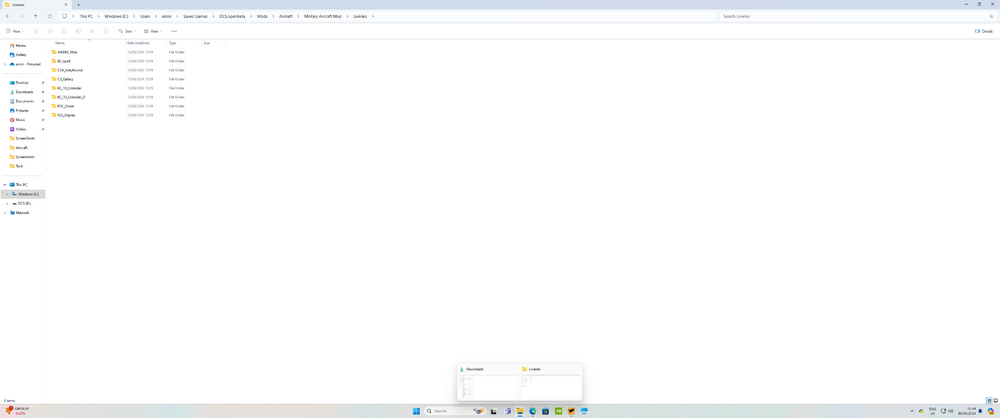Select DCS (D:) drive in the sidebar
This screenshot has width=1000, height=418.
pos(22,203)
